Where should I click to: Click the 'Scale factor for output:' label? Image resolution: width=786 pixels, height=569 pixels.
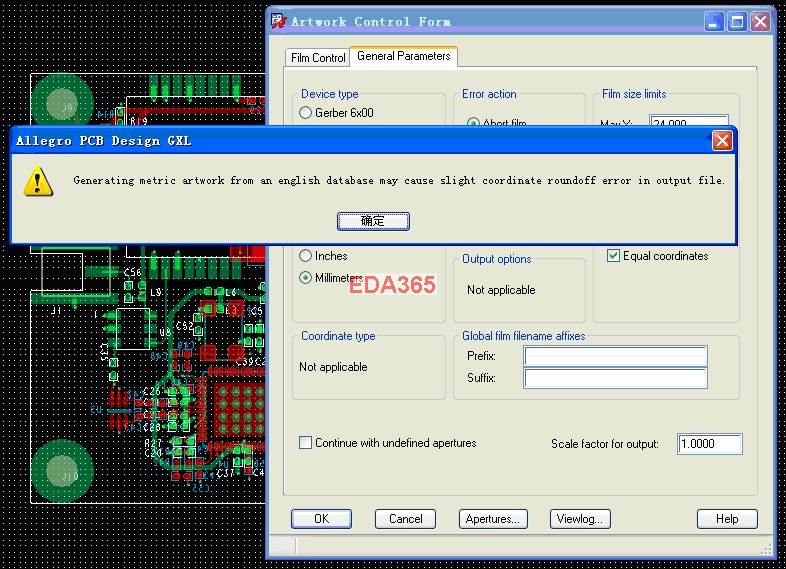pyautogui.click(x=605, y=444)
